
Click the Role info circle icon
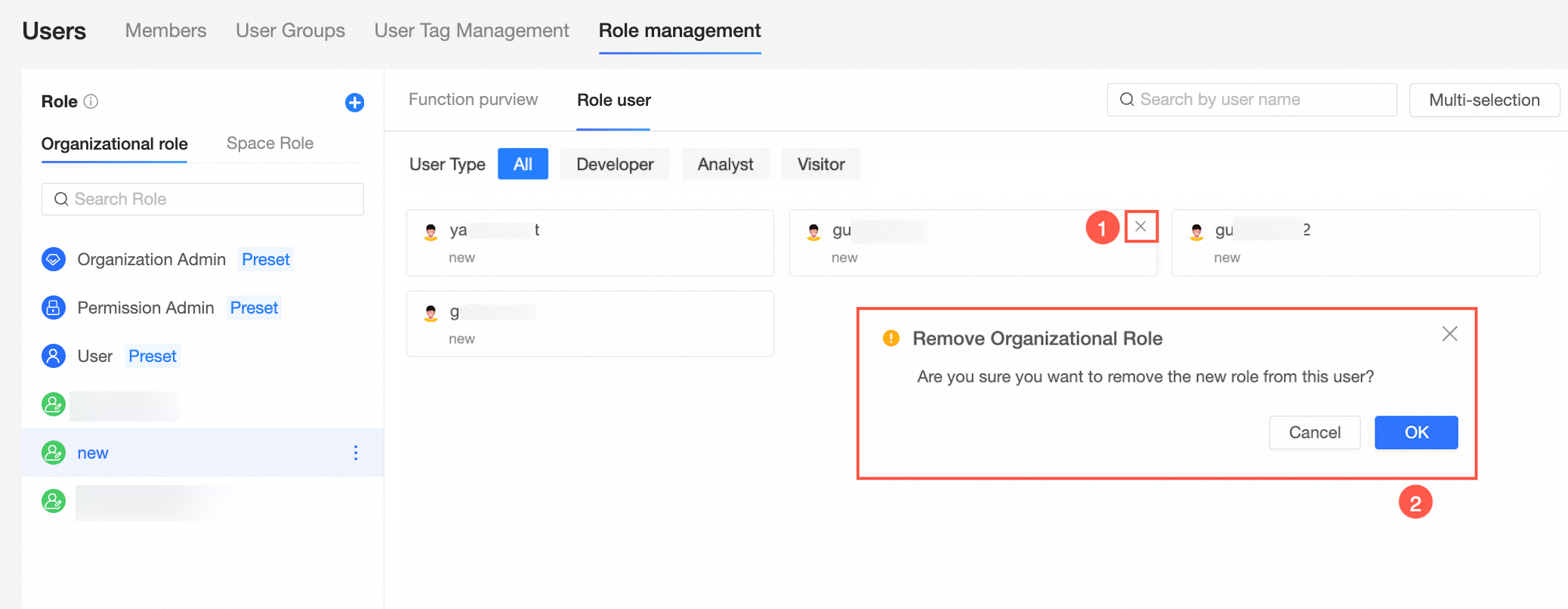(91, 101)
